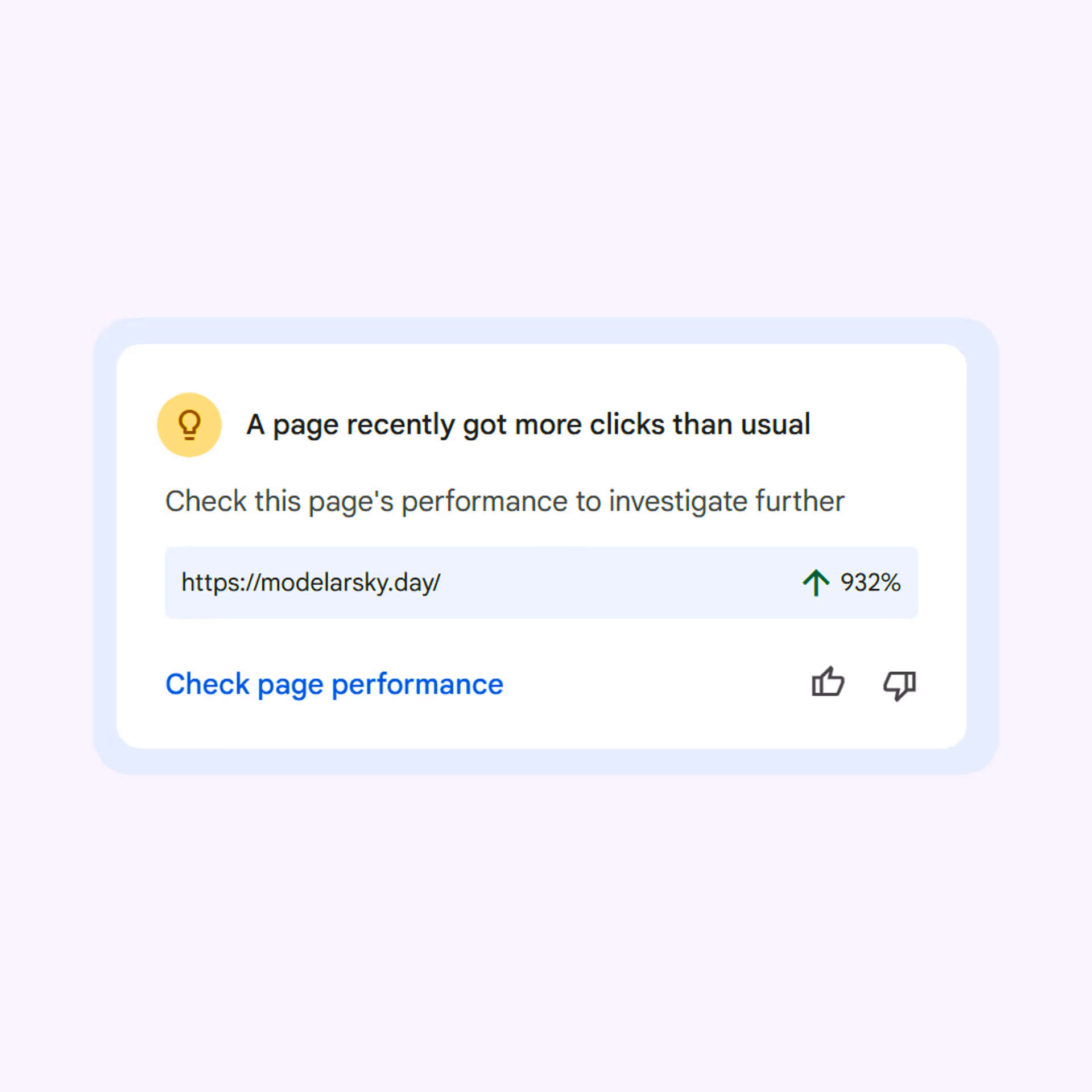Click the word "performance" in the blue link

click(417, 684)
